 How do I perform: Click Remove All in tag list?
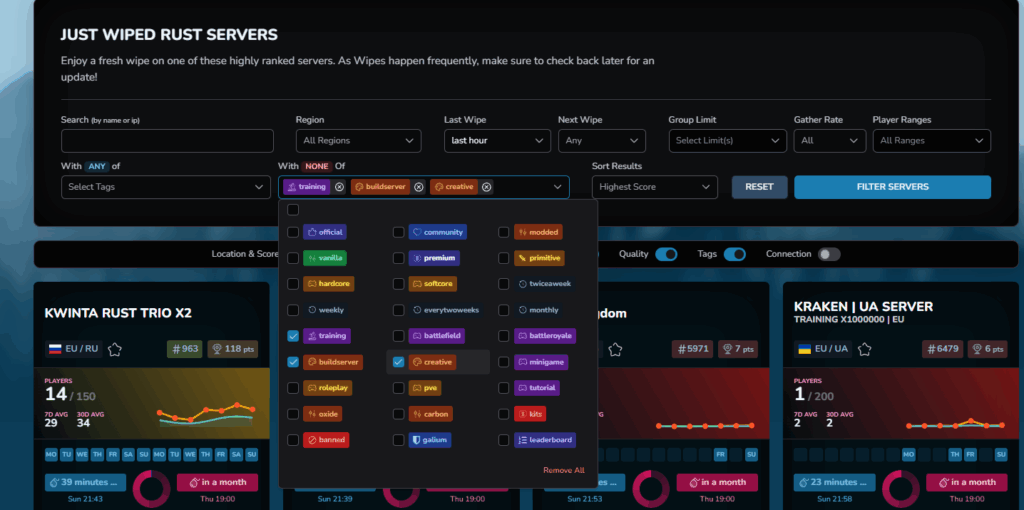tap(564, 470)
